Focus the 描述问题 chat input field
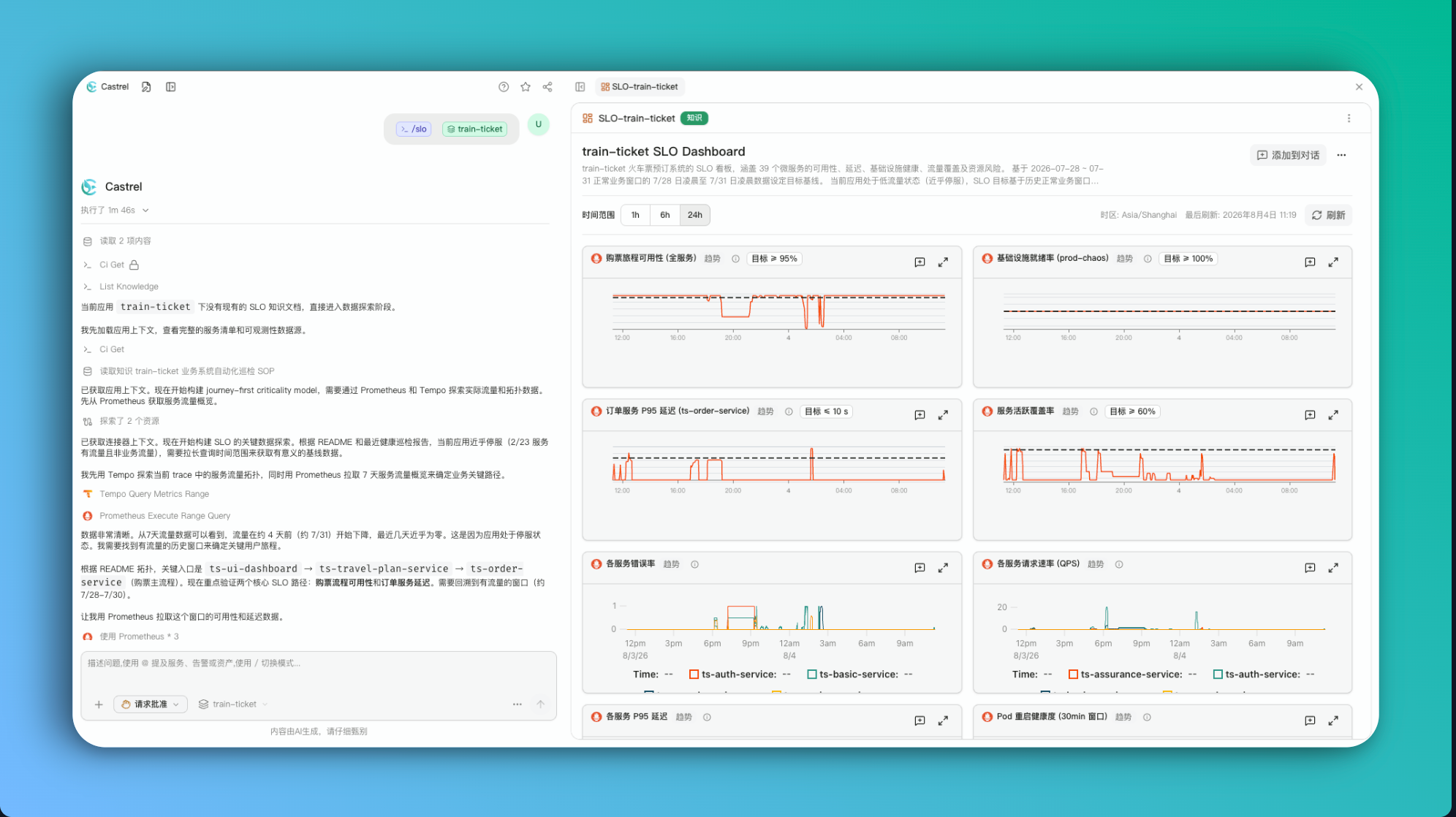 319,664
